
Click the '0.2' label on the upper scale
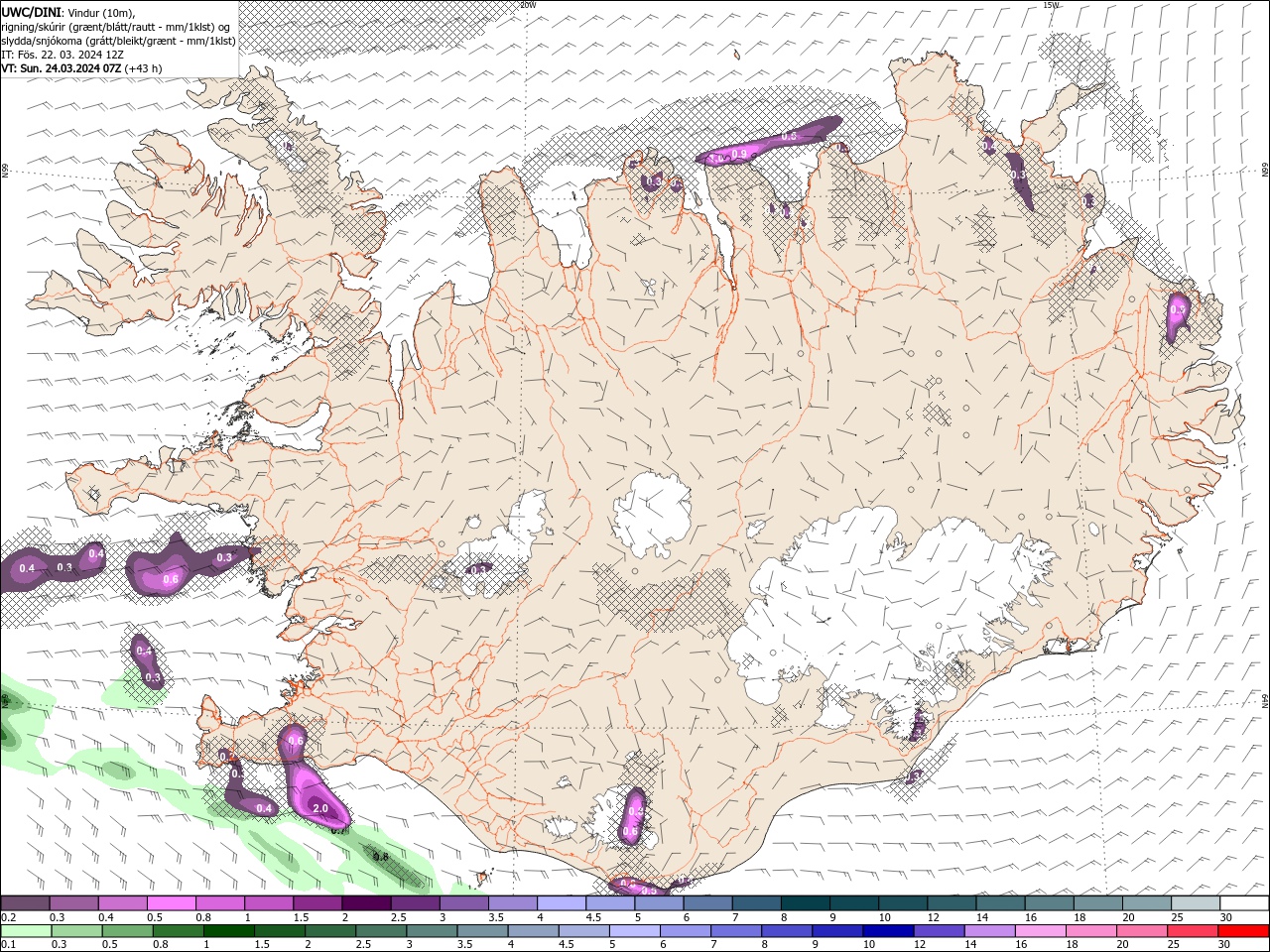coord(8,917)
